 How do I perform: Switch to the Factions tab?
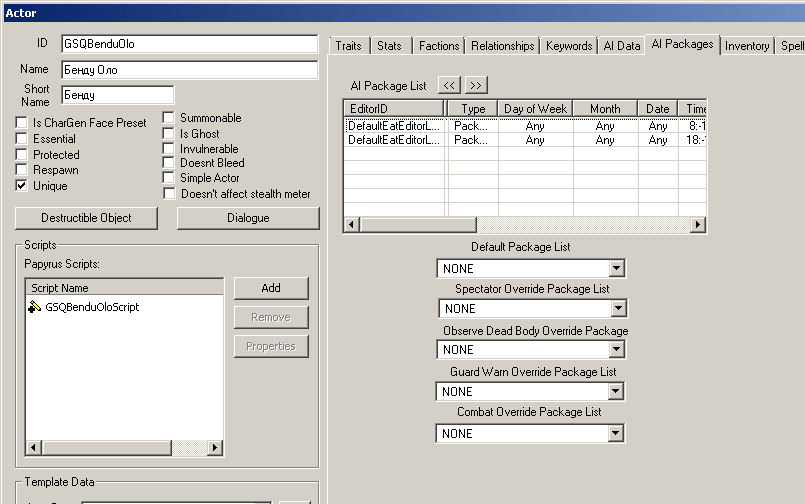click(x=439, y=46)
